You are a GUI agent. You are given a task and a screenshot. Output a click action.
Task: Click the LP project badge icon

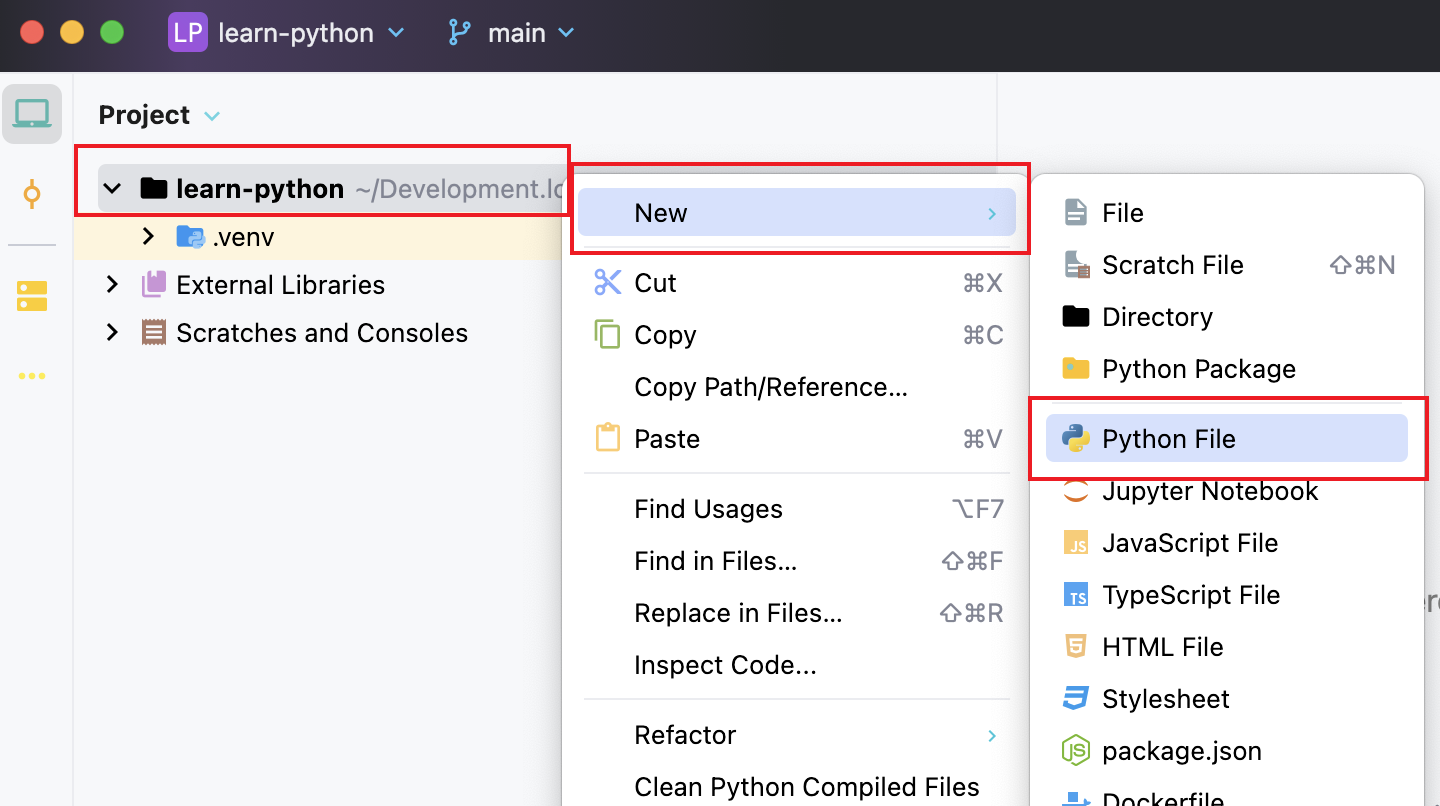pos(187,32)
